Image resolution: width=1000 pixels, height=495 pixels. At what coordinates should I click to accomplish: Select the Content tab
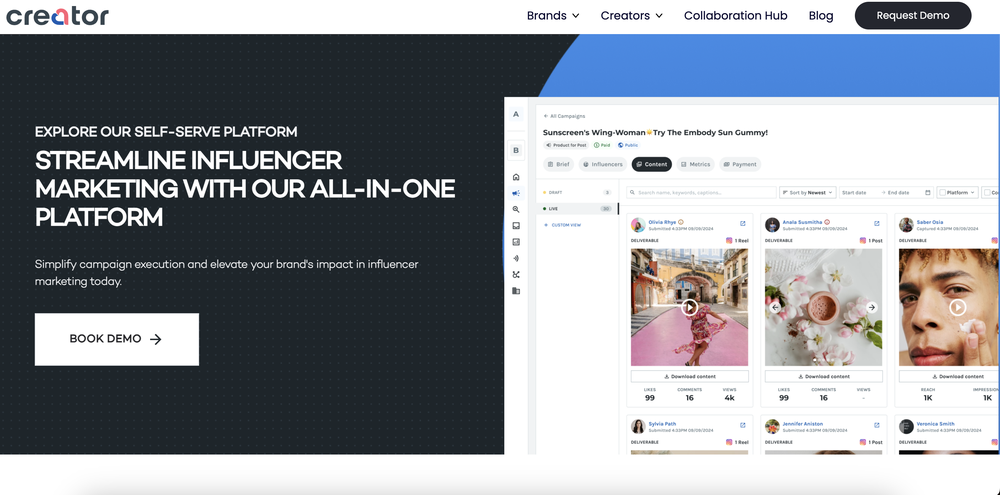coord(652,165)
